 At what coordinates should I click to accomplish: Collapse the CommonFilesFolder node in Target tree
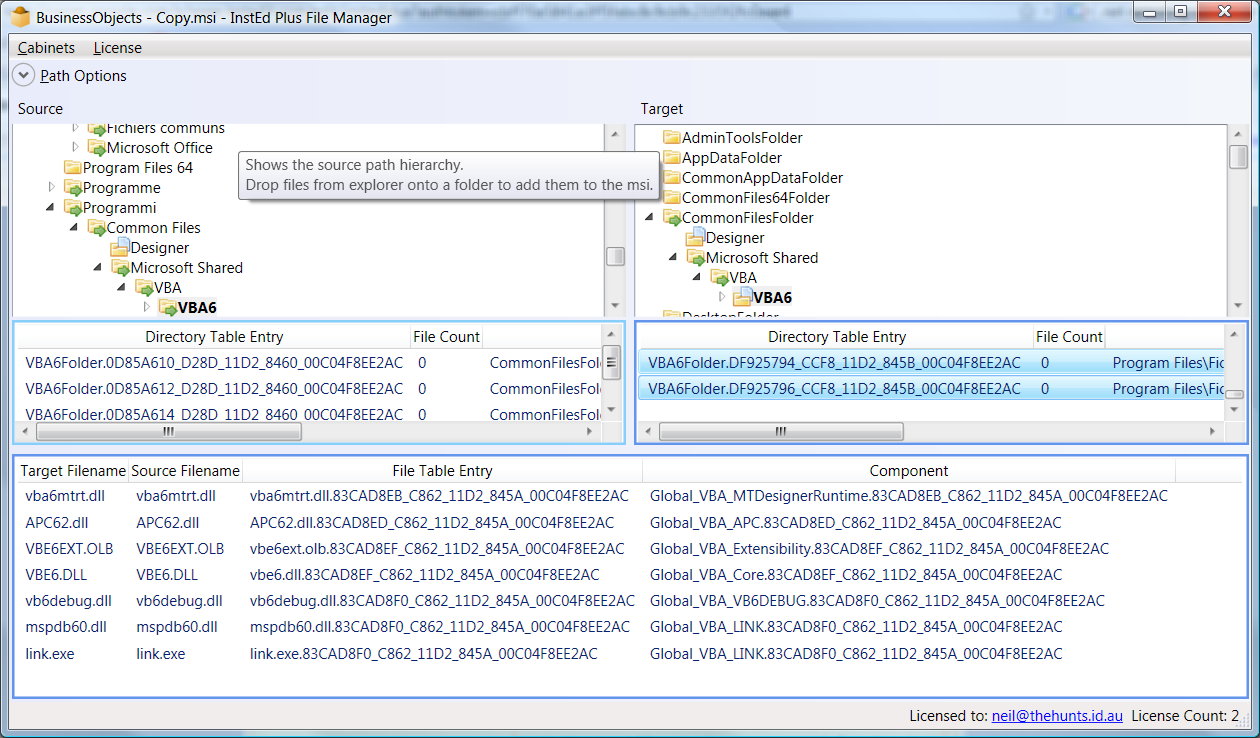pos(650,218)
